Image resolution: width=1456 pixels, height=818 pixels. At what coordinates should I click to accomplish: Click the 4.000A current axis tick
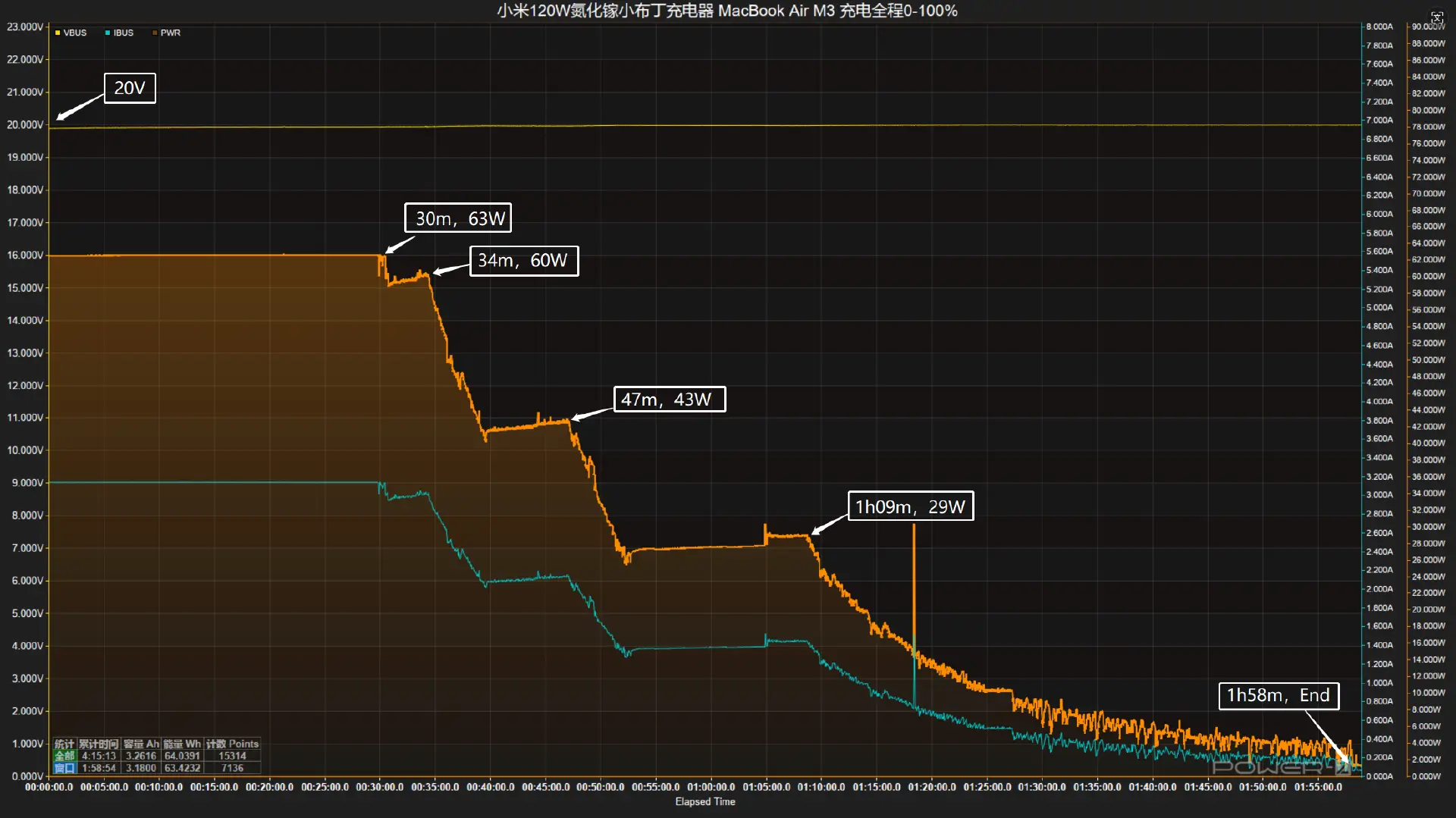pyautogui.click(x=1379, y=401)
